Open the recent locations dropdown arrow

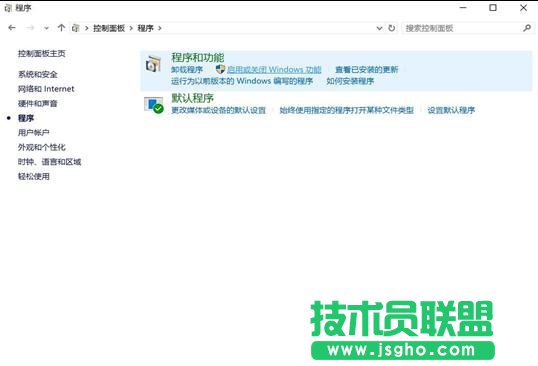[46, 28]
